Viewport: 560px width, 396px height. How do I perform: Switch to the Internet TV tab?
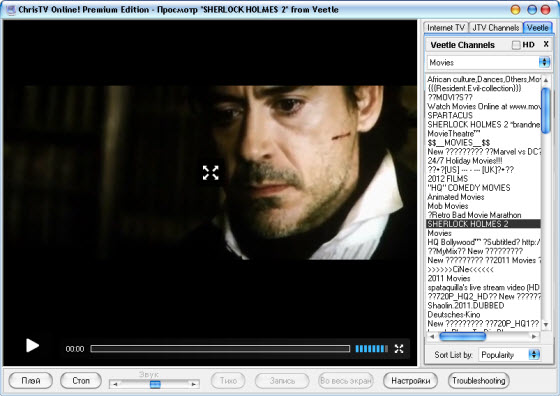446,28
